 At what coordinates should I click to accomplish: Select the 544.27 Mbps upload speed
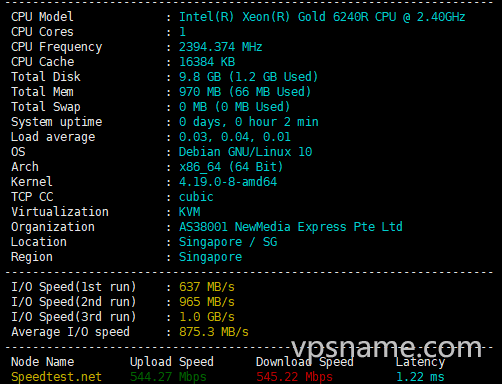[x=168, y=377]
